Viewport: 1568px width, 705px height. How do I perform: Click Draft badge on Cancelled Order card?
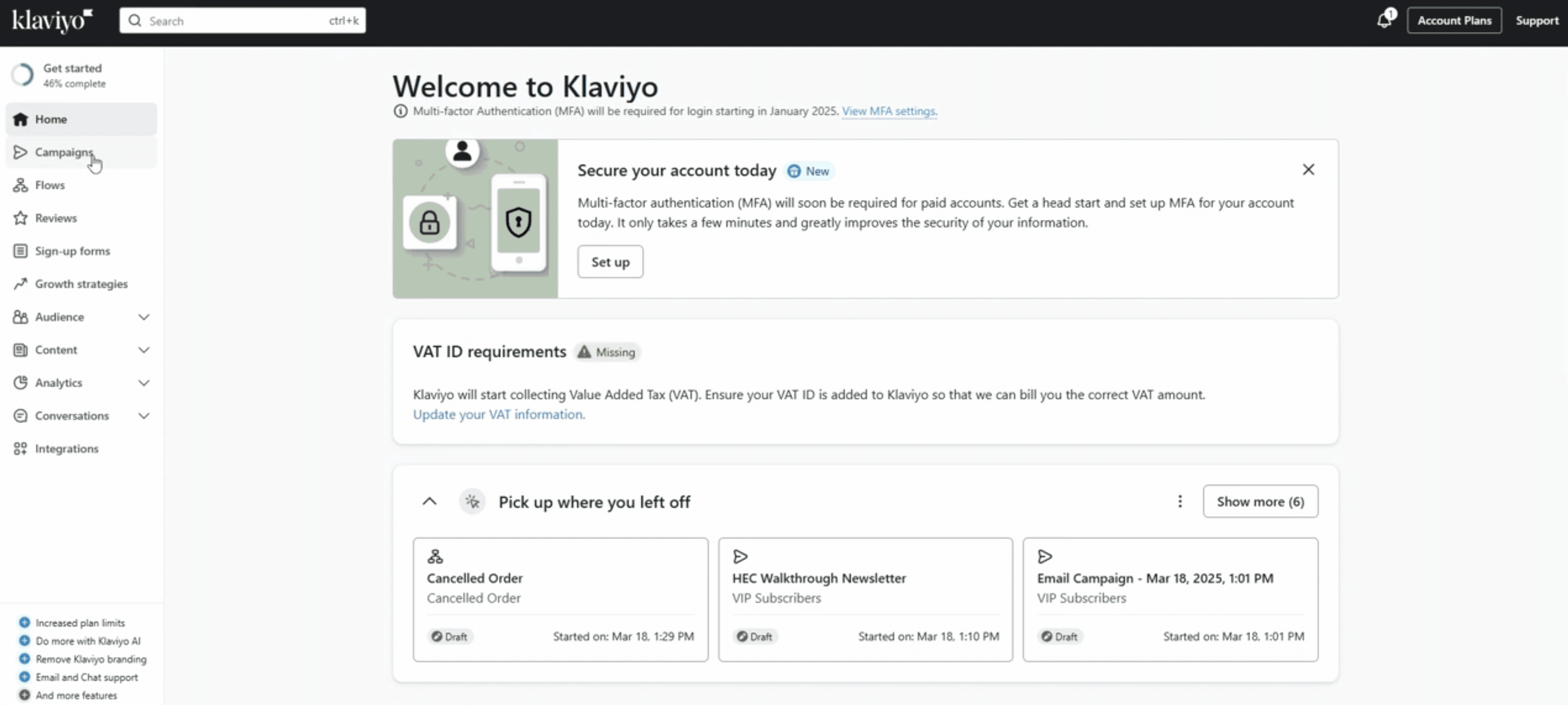(449, 636)
